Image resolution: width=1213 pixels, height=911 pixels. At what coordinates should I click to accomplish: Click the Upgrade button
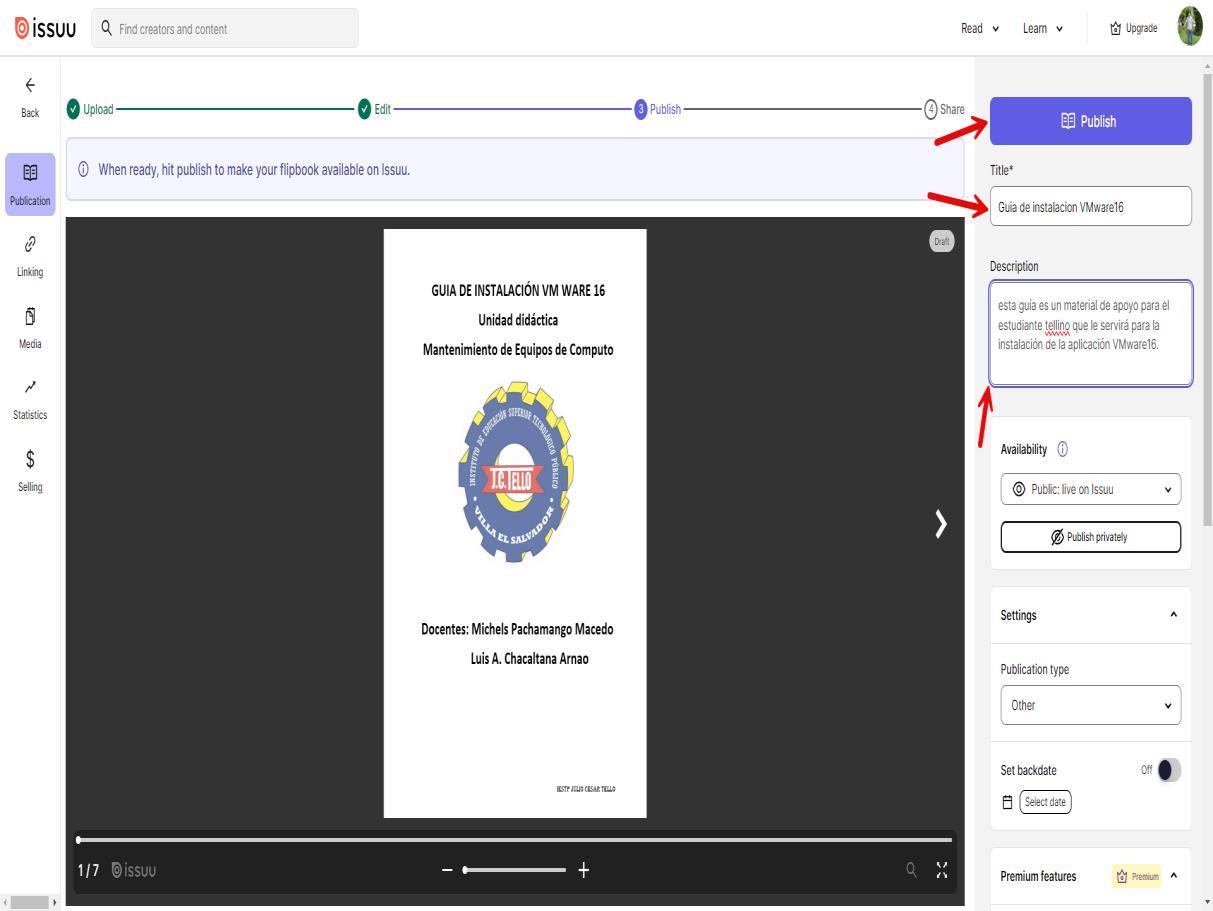pyautogui.click(x=1133, y=28)
